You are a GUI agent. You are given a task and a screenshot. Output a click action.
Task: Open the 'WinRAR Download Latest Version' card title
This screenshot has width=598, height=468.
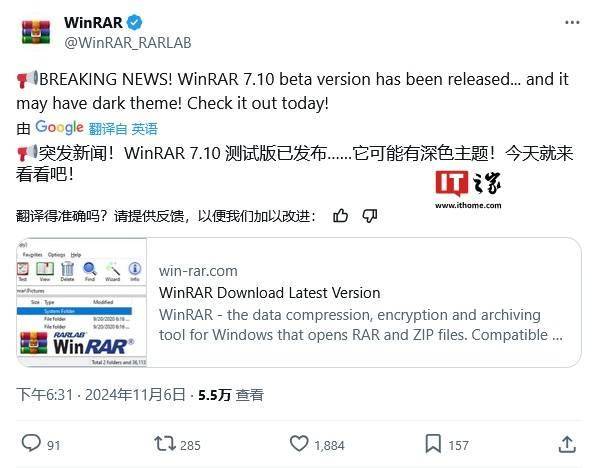coord(270,293)
